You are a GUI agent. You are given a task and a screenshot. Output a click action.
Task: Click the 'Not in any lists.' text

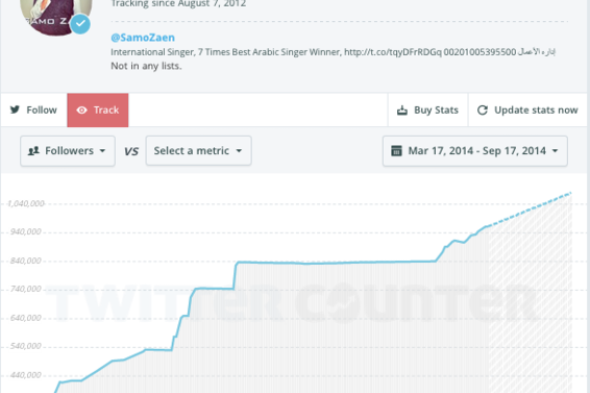click(x=146, y=66)
